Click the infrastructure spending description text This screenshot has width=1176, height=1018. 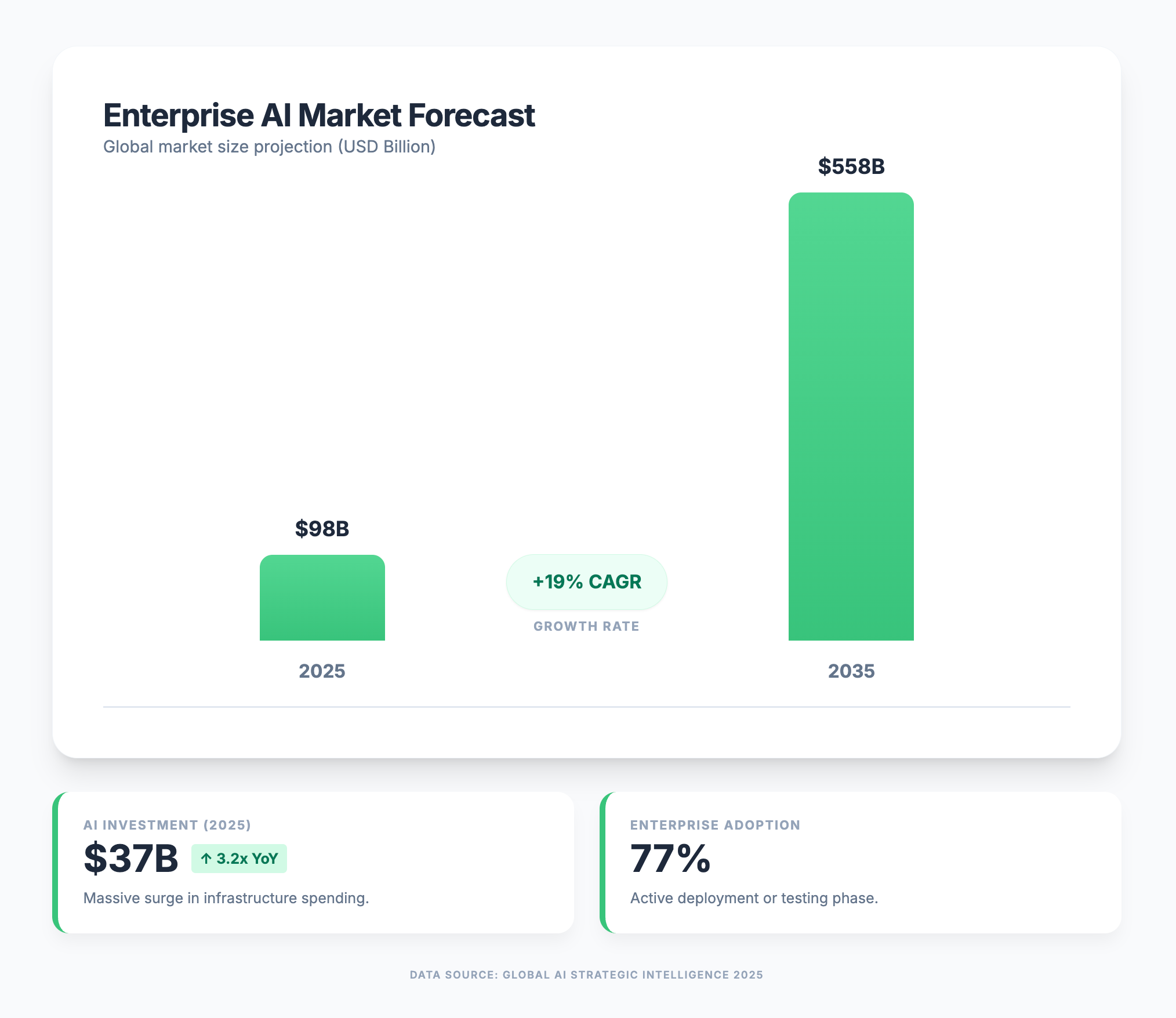tap(226, 898)
